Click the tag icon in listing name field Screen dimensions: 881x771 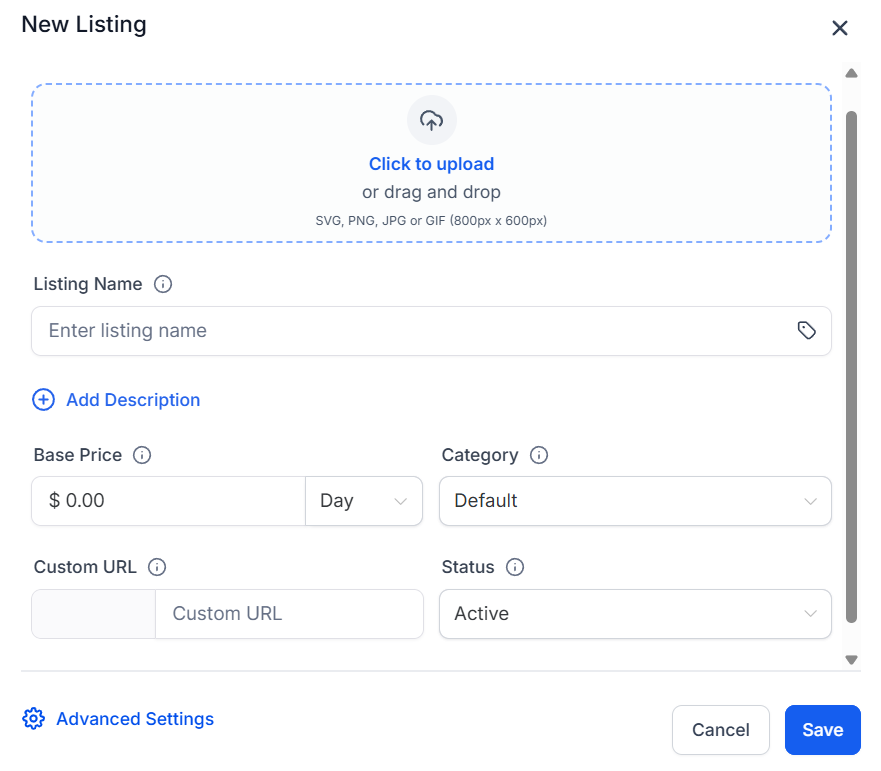[x=806, y=331]
